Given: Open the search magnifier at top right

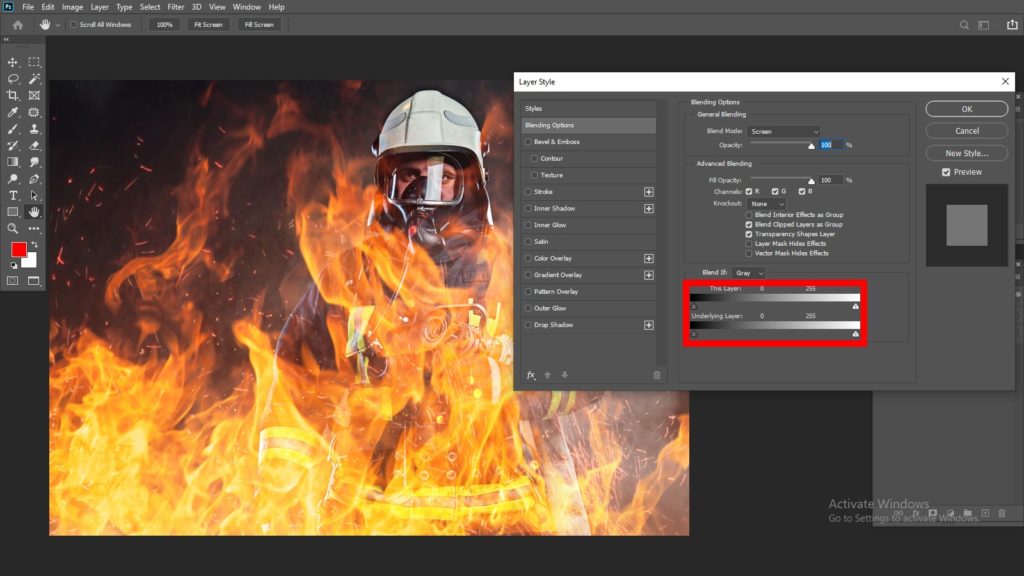Looking at the screenshot, I should (x=964, y=25).
